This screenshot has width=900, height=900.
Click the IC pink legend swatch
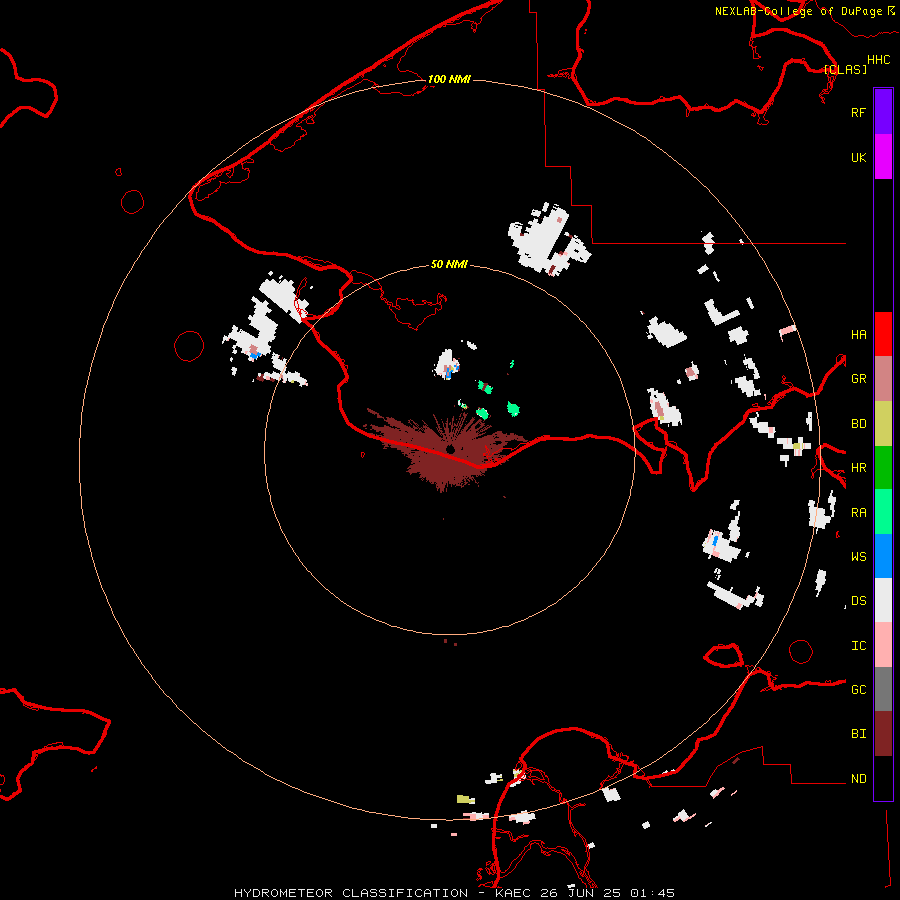pos(883,645)
